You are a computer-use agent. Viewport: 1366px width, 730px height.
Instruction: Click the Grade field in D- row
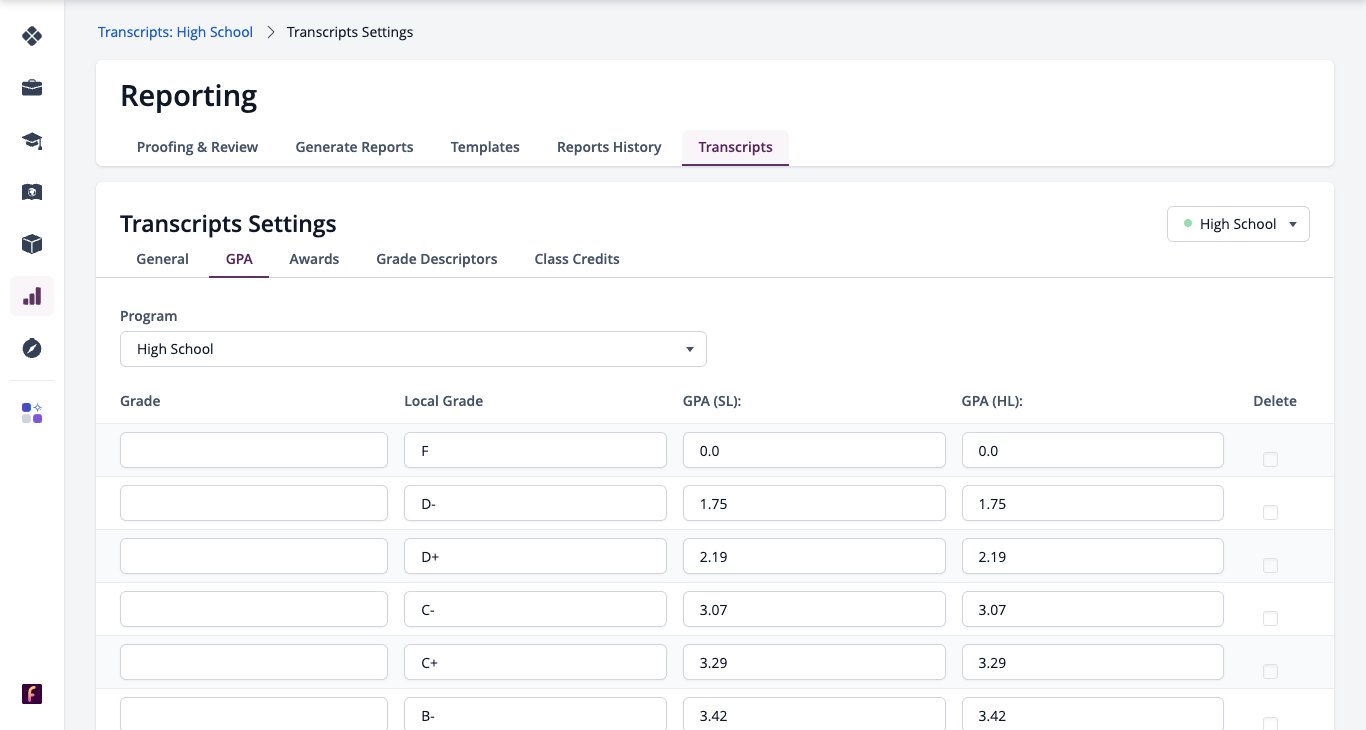(x=254, y=503)
